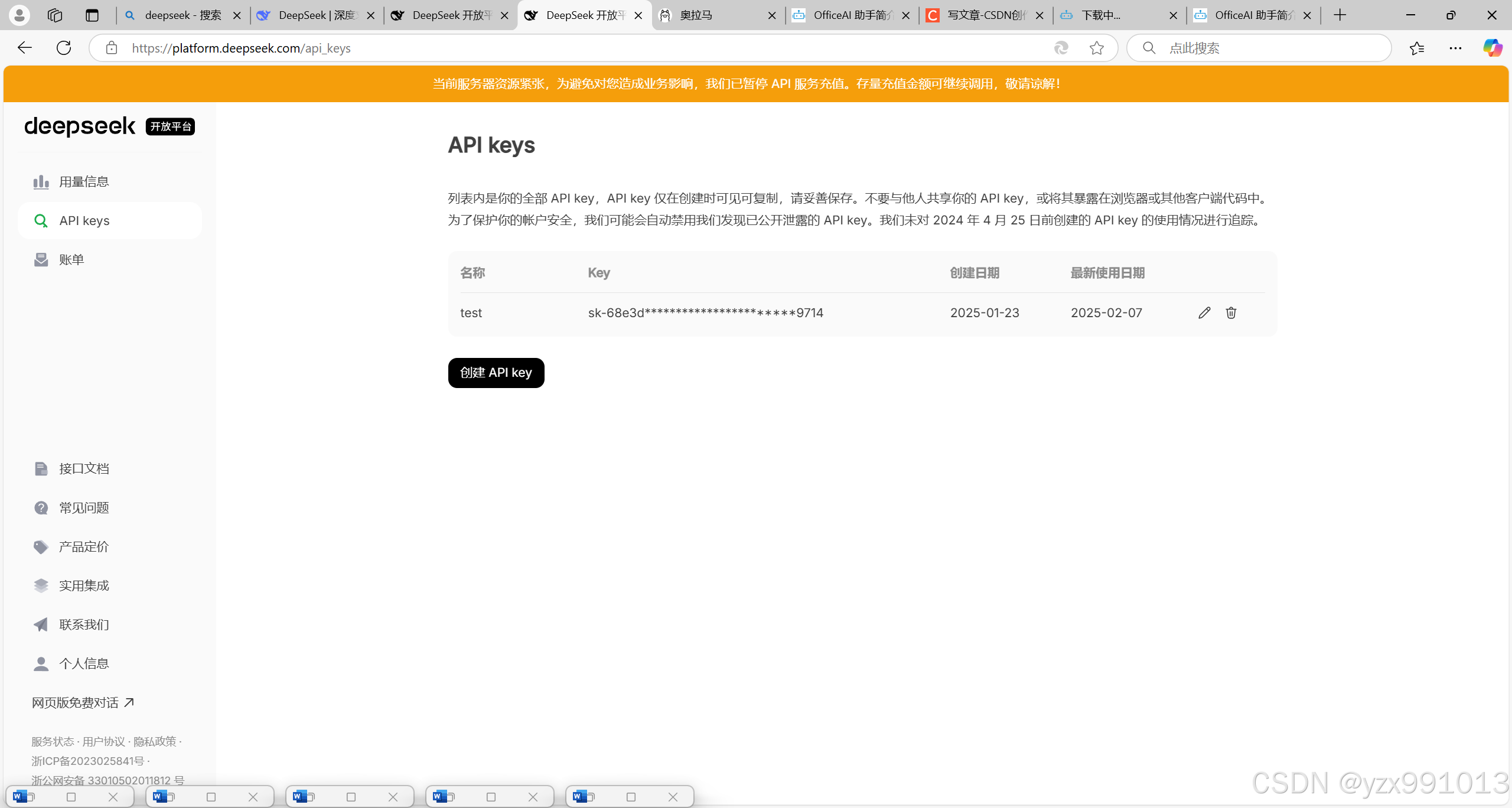
Task: Open browser settings three-dots menu
Action: pyautogui.click(x=1455, y=48)
